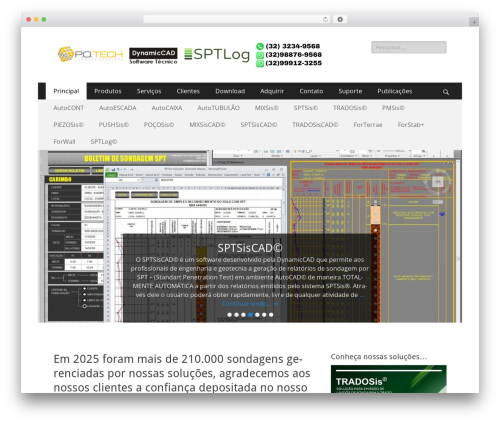Click the magnifier search icon in navbar
The image size is (500, 423).
[x=446, y=92]
